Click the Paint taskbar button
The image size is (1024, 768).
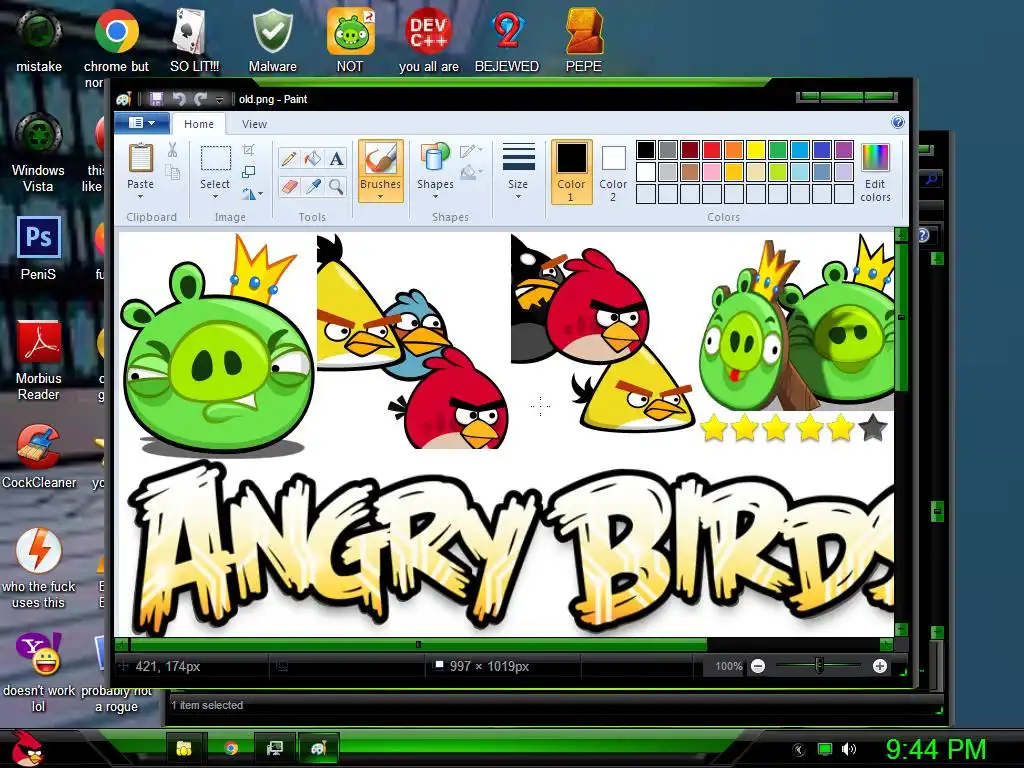click(x=319, y=748)
